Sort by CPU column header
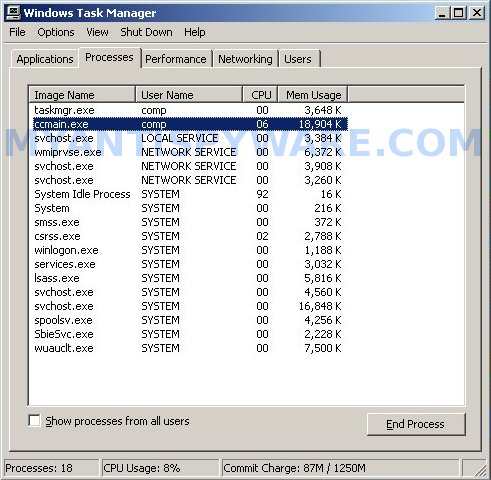 pyautogui.click(x=260, y=95)
